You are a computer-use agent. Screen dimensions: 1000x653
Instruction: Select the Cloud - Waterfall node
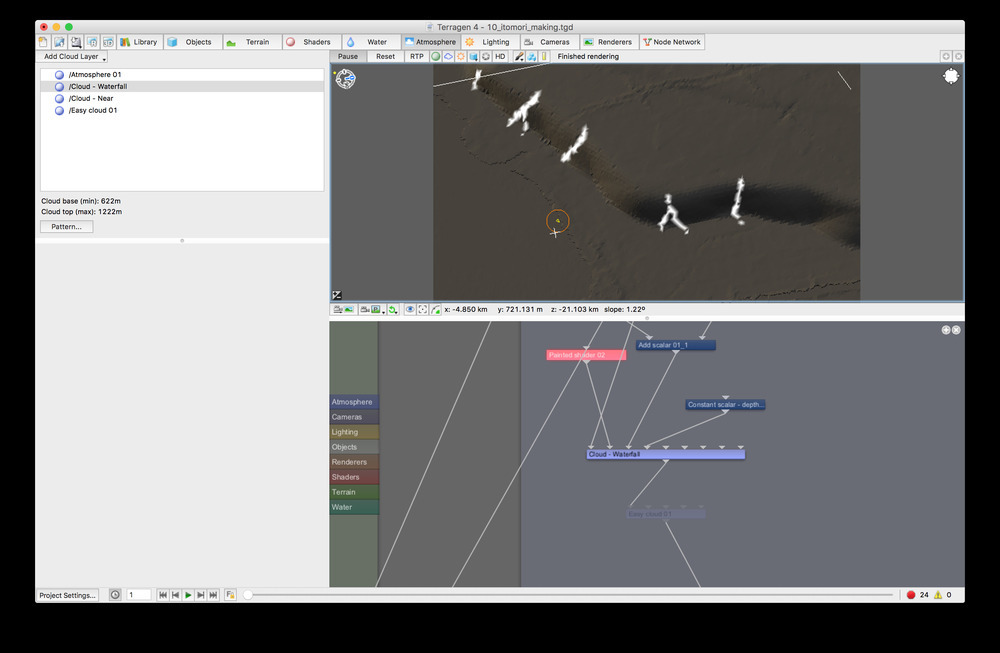point(666,454)
